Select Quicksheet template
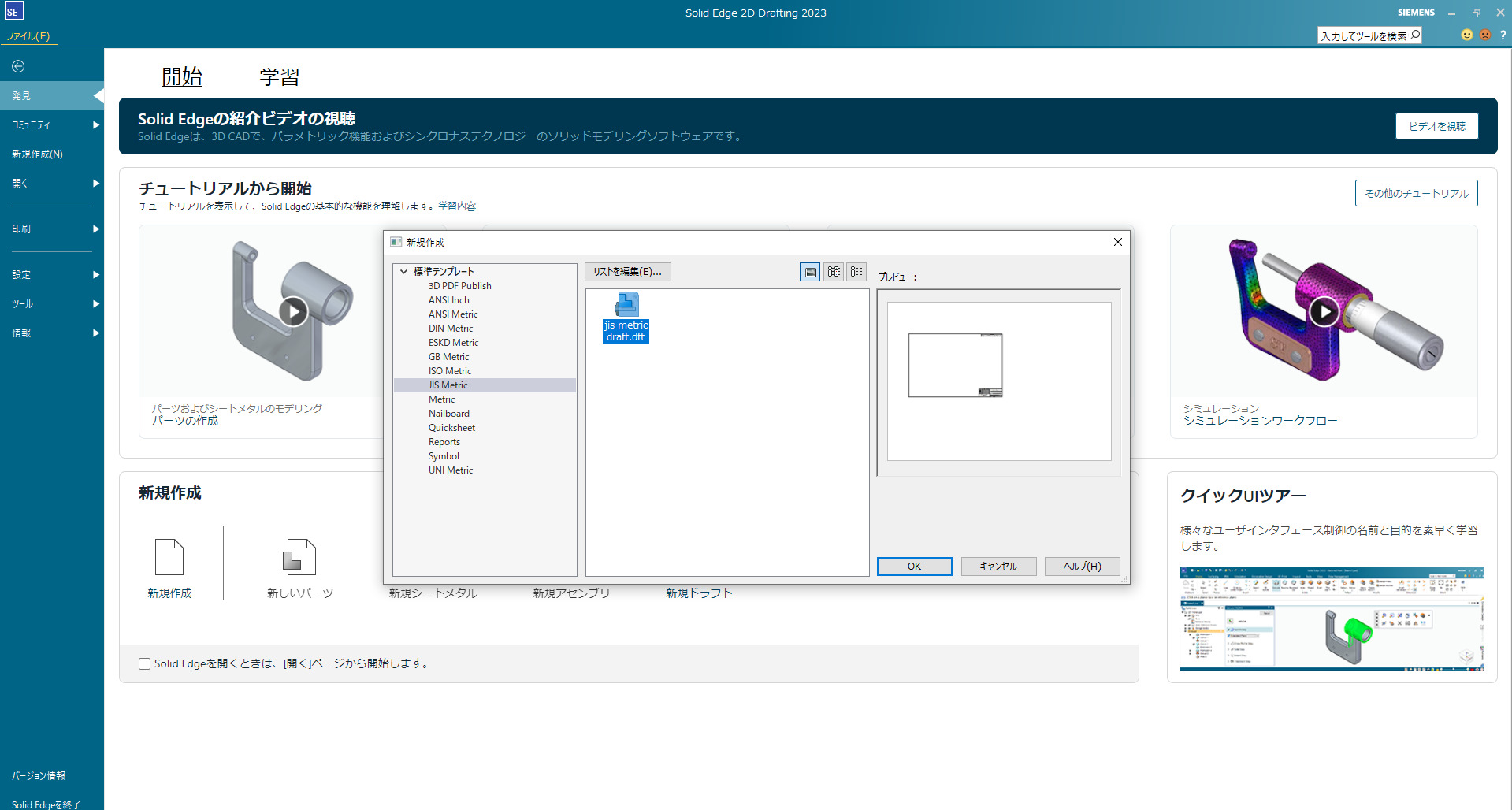 point(451,428)
